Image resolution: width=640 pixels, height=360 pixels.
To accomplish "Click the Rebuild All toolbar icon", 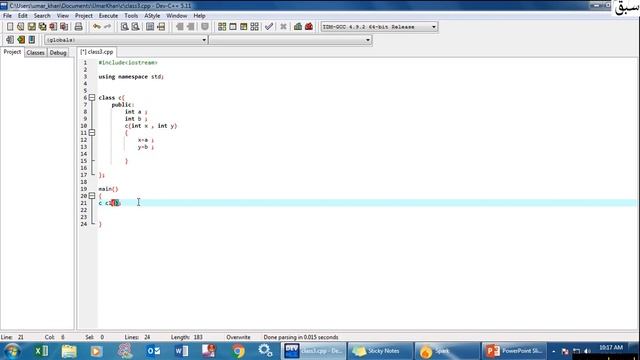I will click(254, 27).
